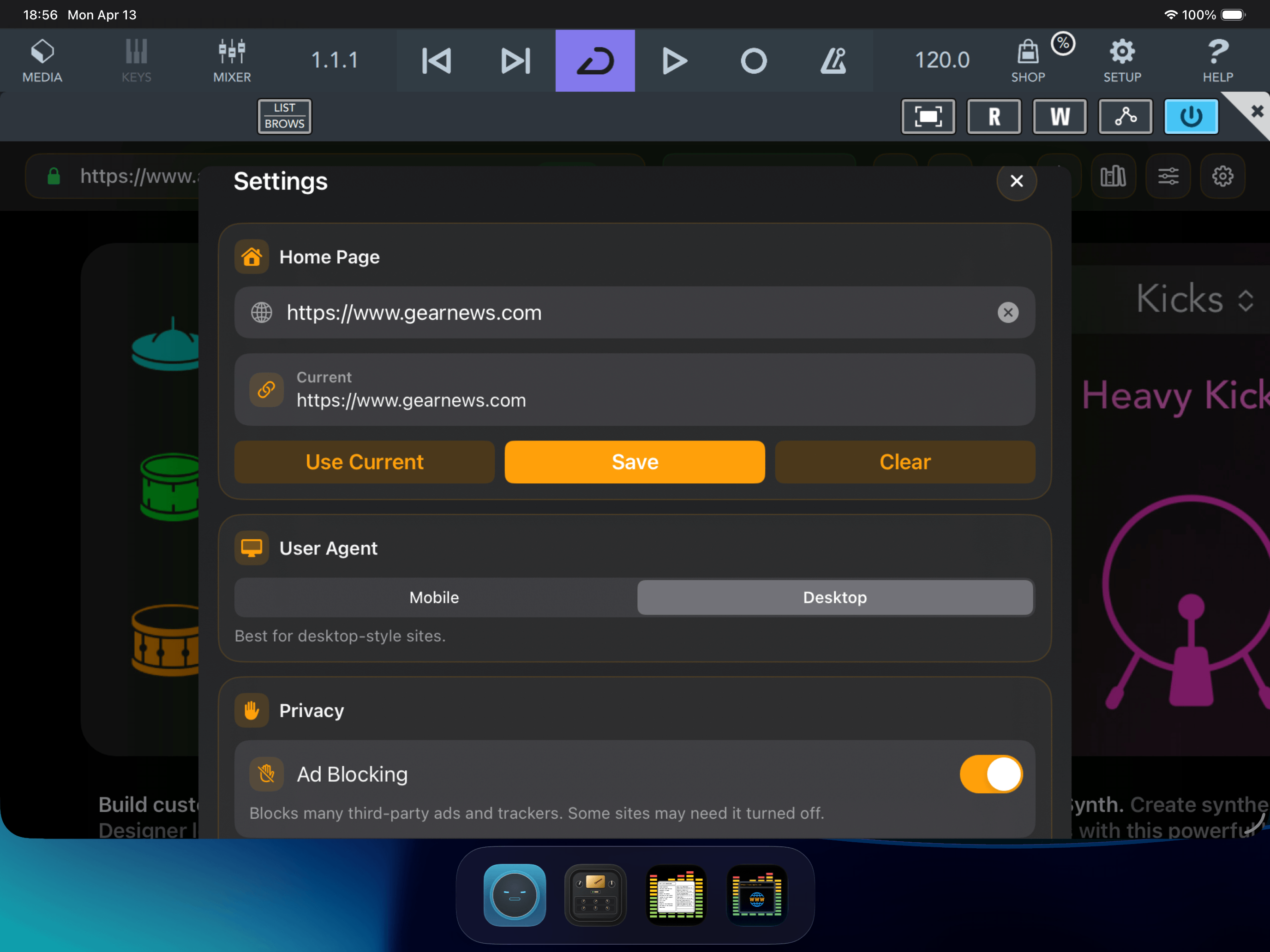Click the Heavy Kick preset title
1270x952 pixels.
coord(1175,396)
